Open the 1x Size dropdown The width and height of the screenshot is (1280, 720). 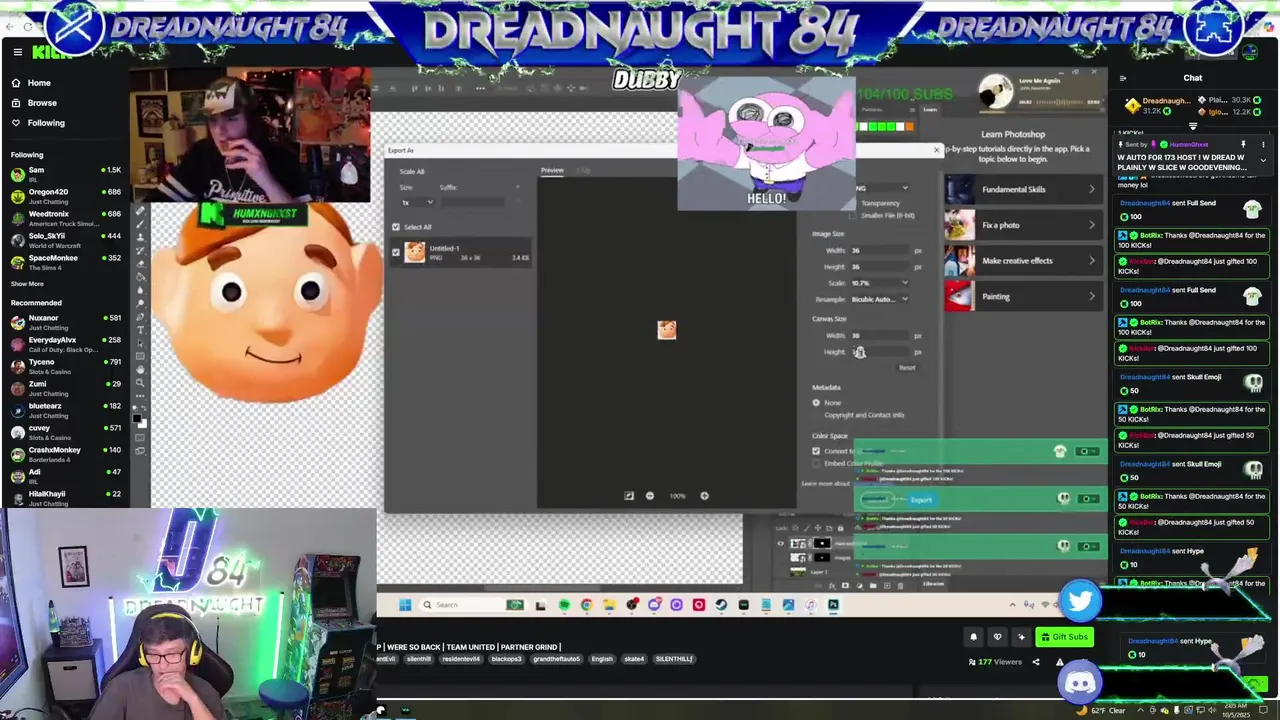coord(418,202)
